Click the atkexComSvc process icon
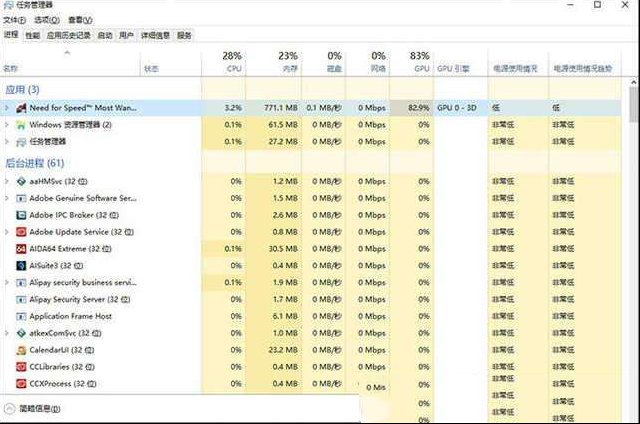Image resolution: width=640 pixels, height=424 pixels. tap(21, 333)
